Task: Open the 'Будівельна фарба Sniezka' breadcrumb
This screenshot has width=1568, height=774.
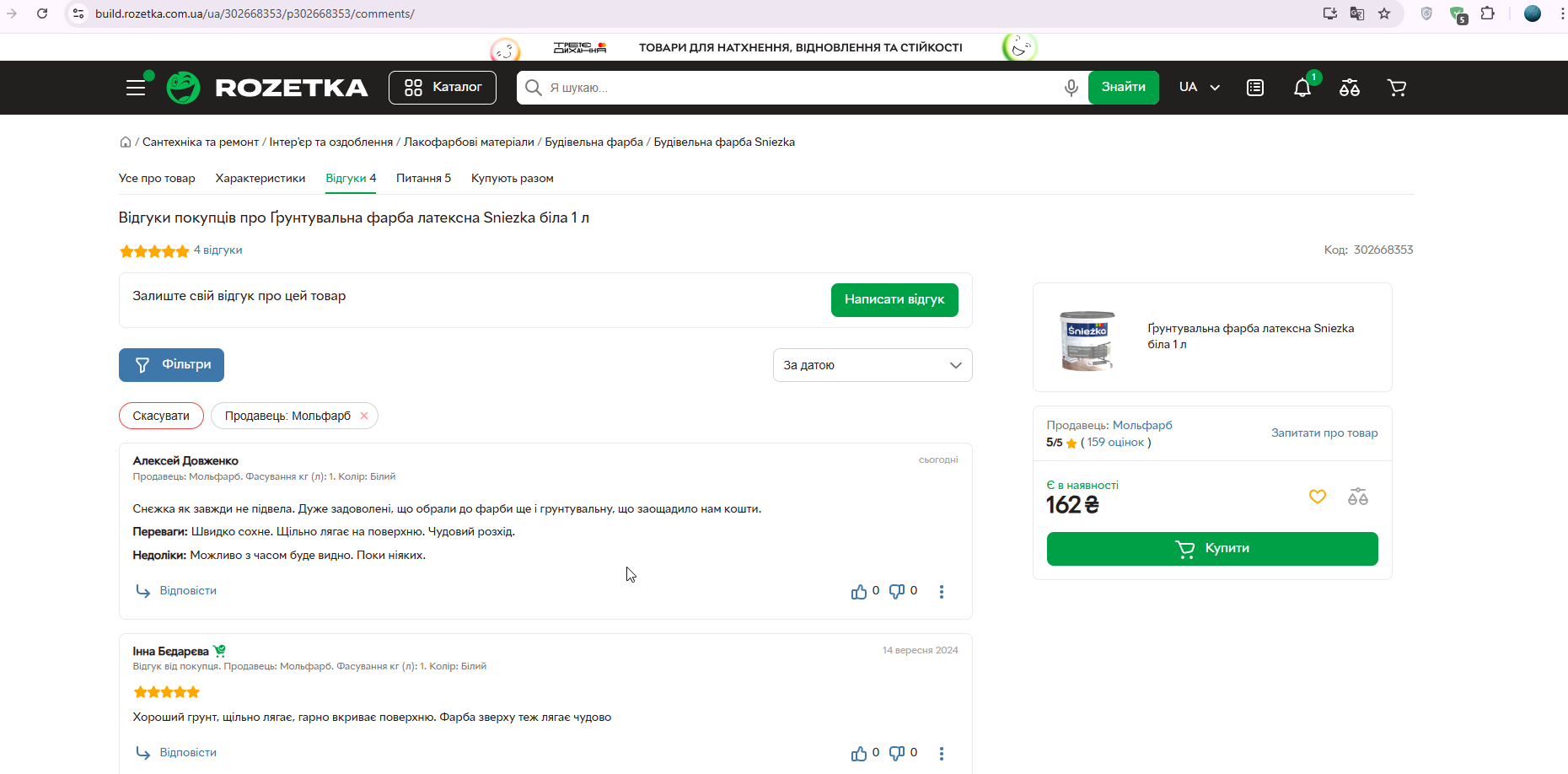Action: (x=724, y=142)
